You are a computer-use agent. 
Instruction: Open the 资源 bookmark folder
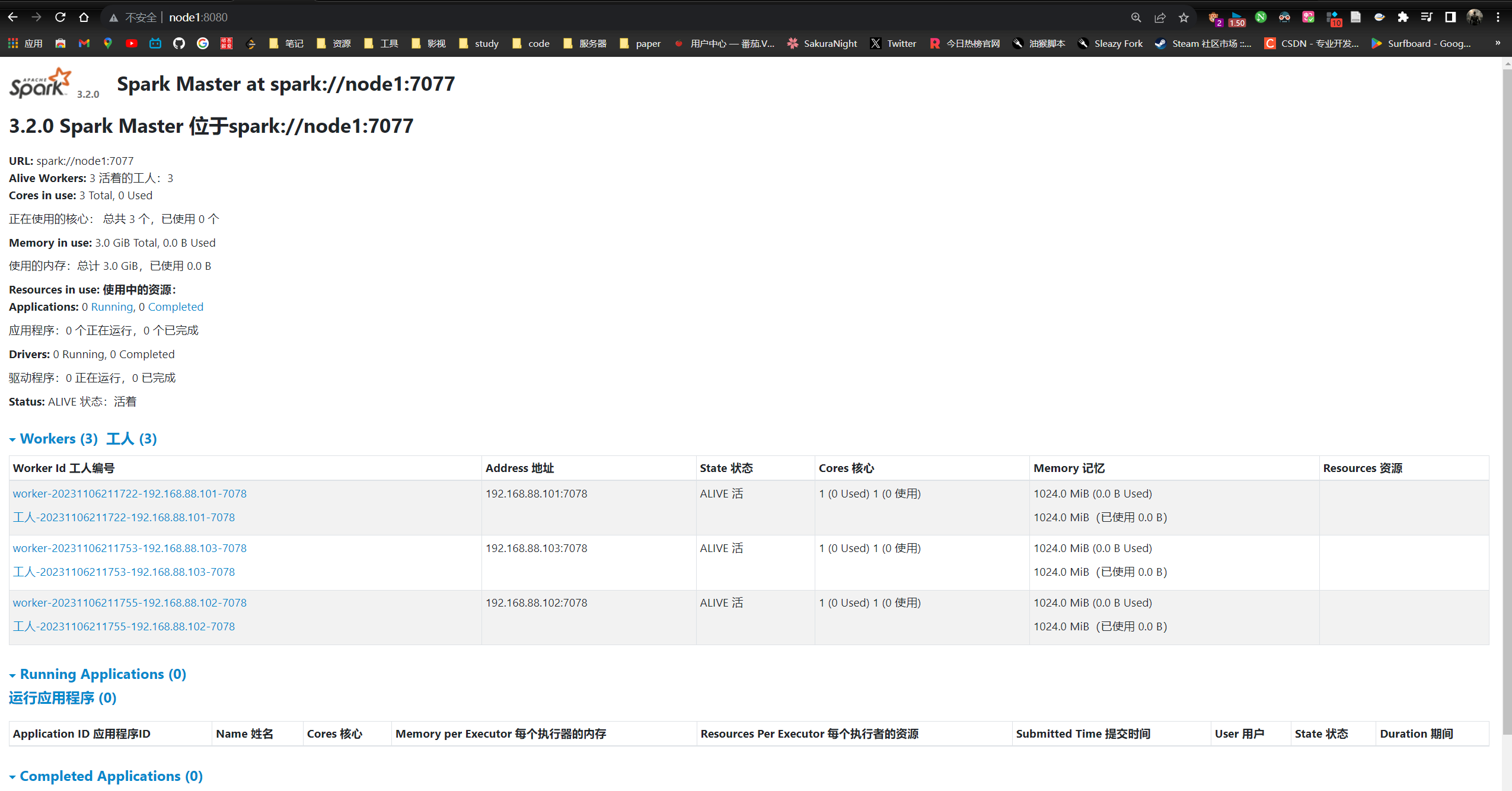(x=334, y=43)
